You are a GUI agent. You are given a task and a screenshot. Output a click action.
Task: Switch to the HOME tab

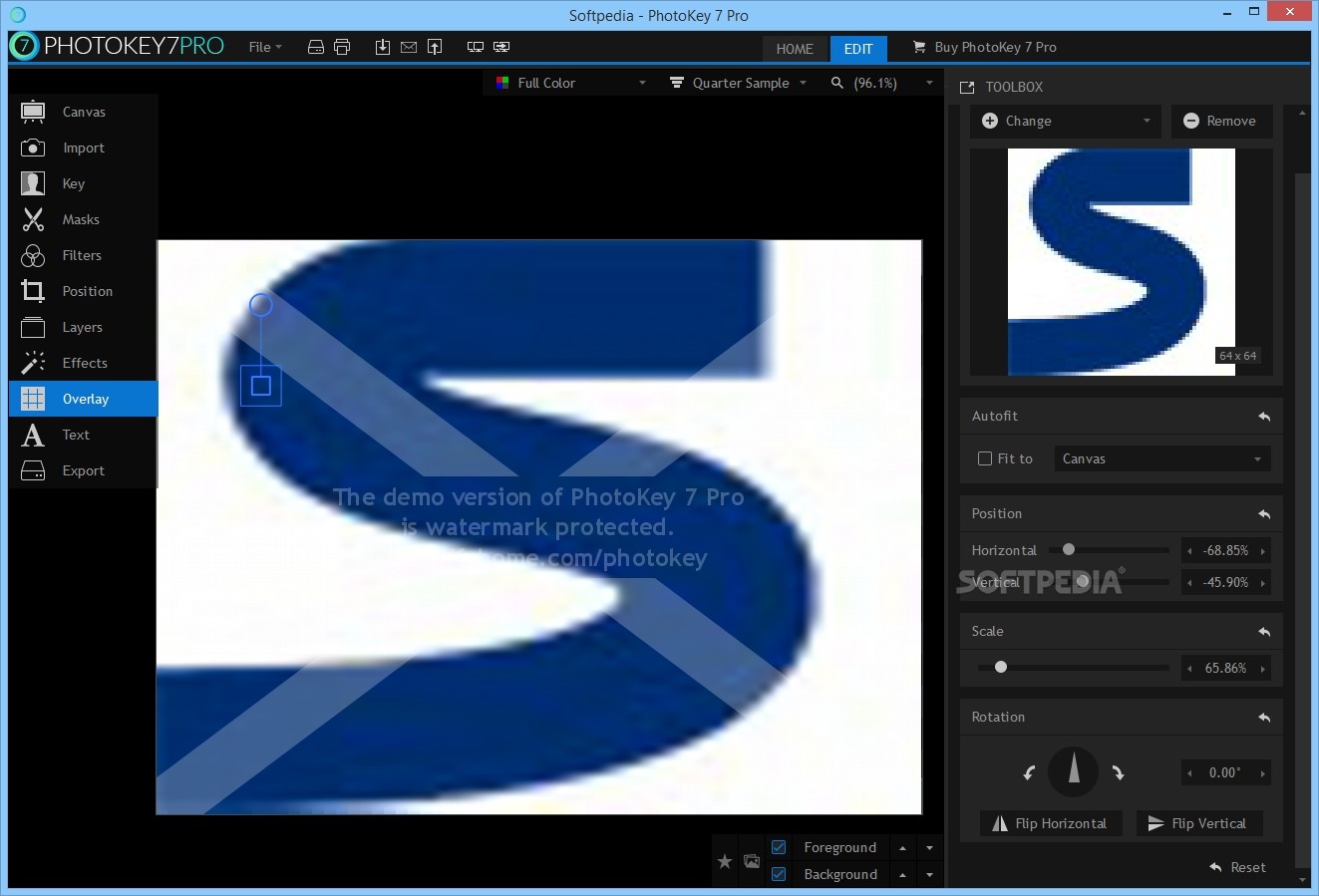(x=795, y=48)
